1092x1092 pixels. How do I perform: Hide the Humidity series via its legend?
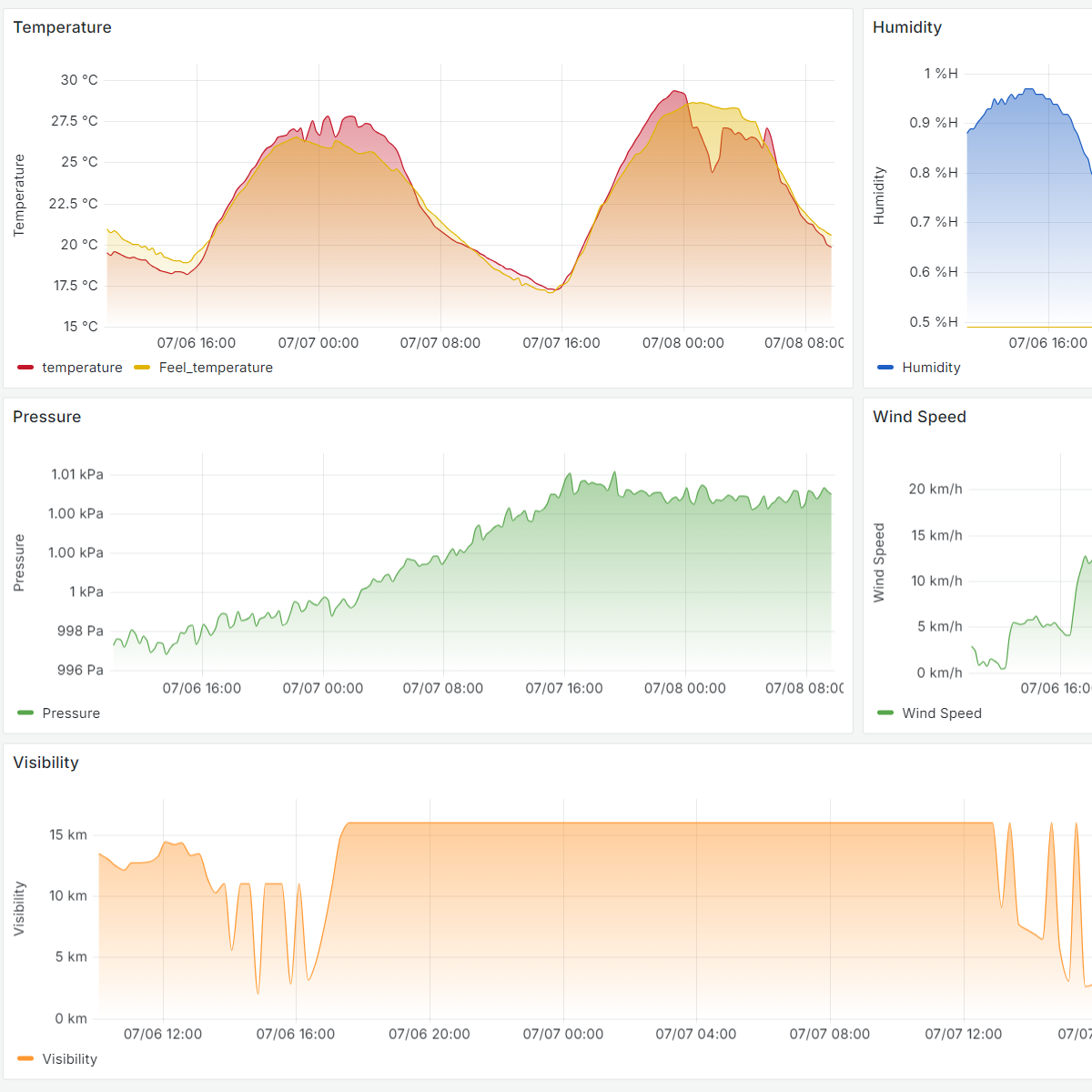pos(930,368)
